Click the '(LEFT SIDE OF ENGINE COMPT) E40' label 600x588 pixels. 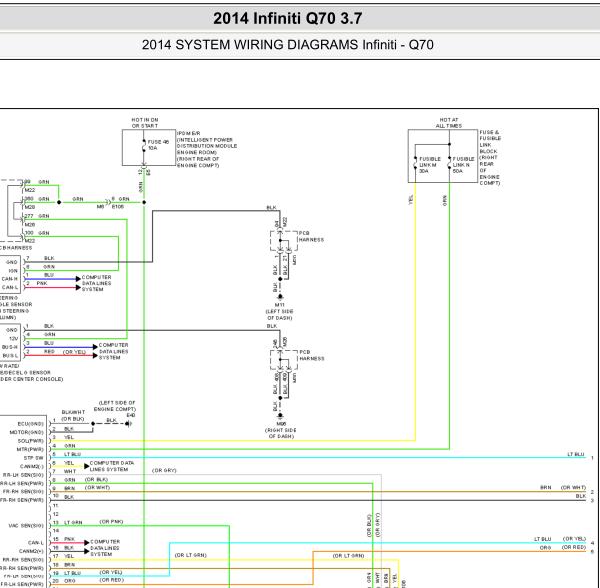click(x=117, y=409)
